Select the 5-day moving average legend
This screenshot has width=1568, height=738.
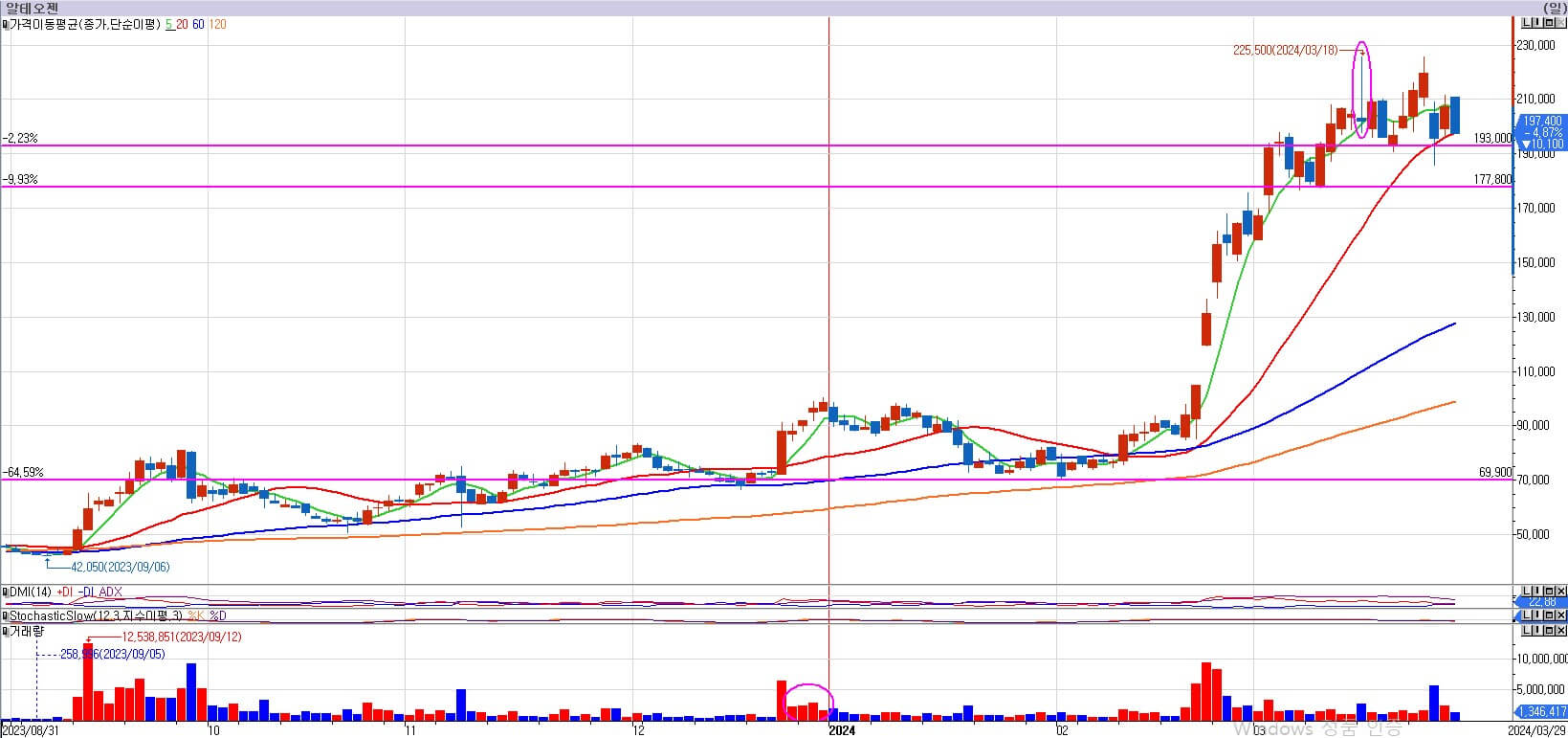point(168,24)
